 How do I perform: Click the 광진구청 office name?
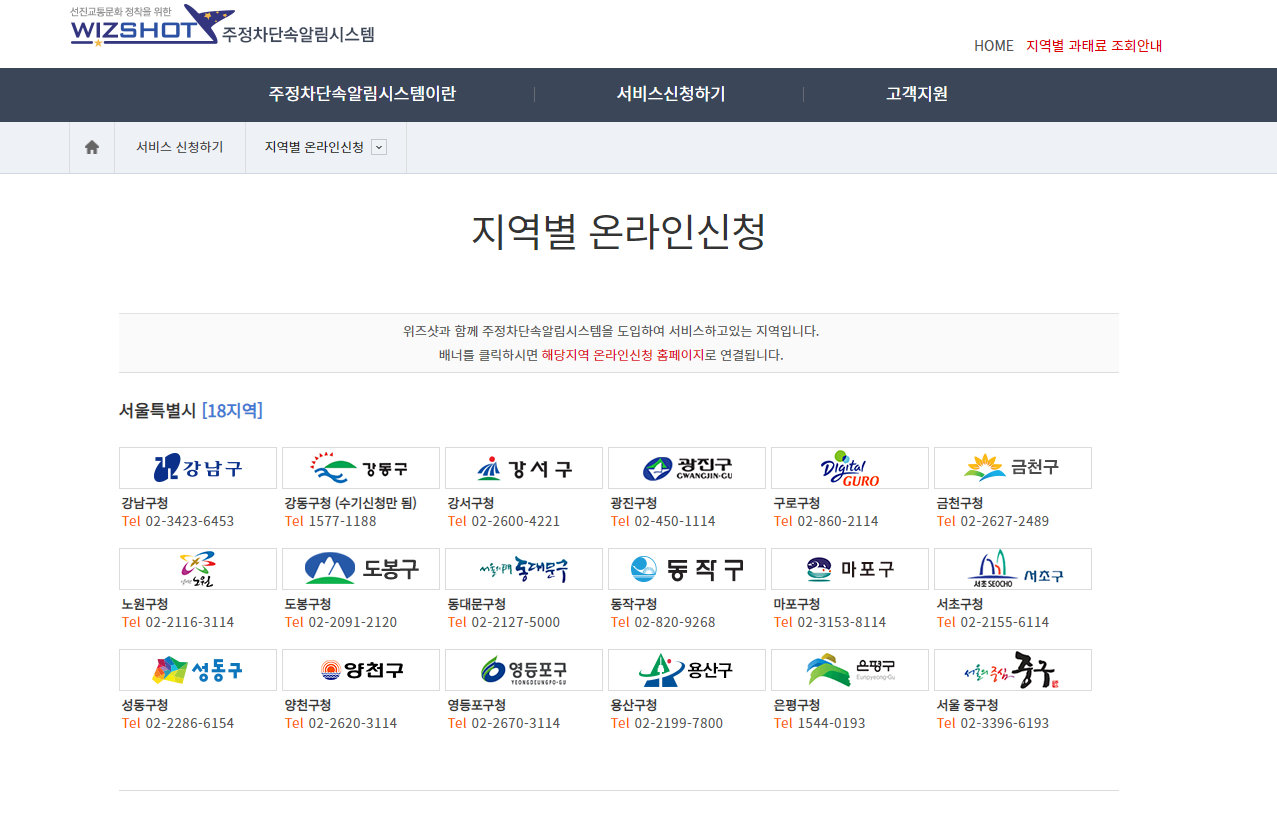point(634,503)
